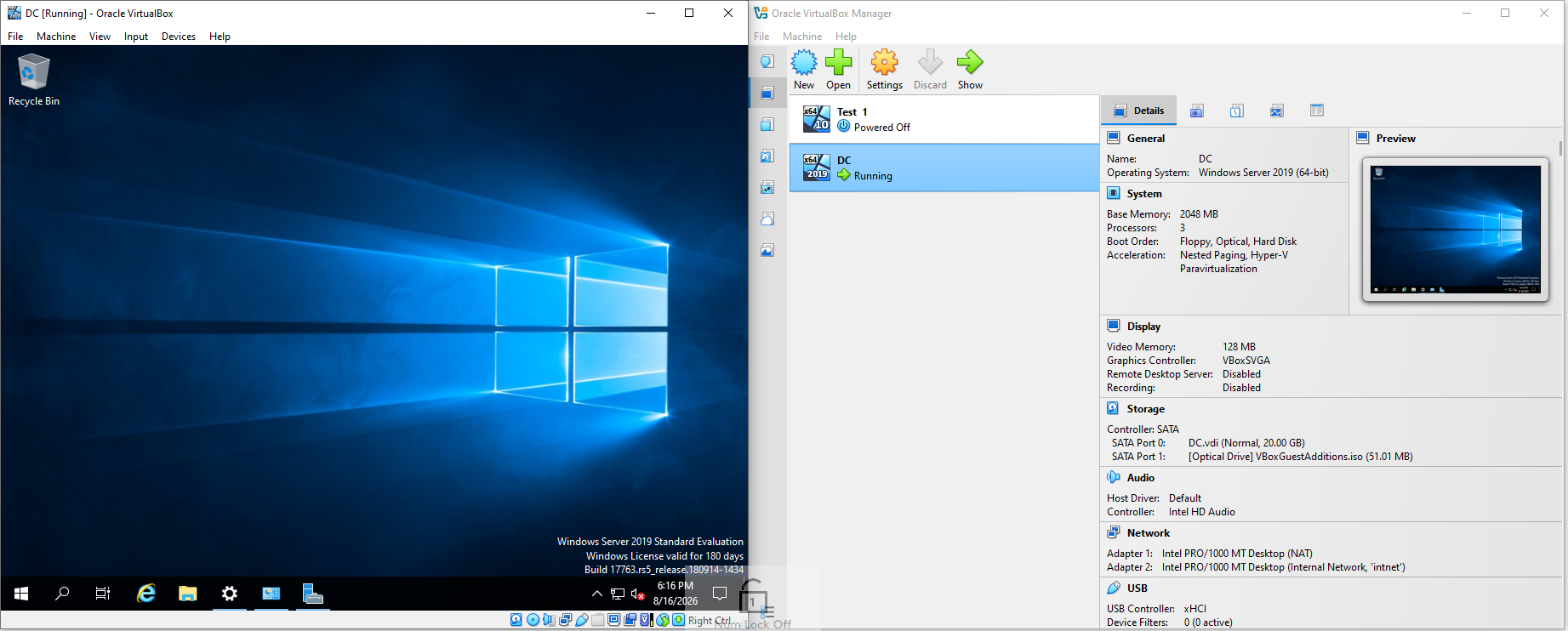Click the Display section header link

pyautogui.click(x=1143, y=327)
